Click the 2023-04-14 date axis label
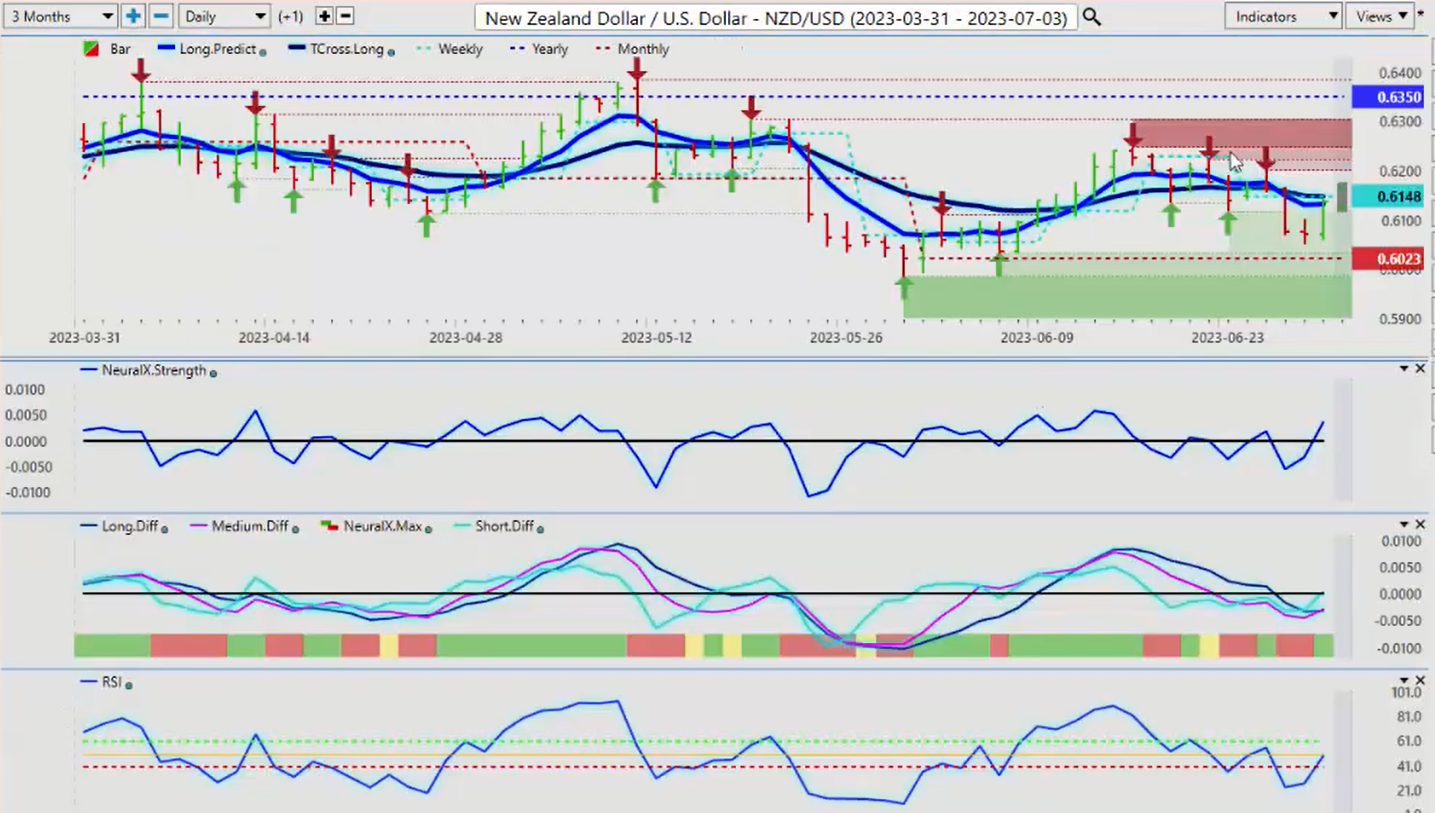 [x=274, y=338]
